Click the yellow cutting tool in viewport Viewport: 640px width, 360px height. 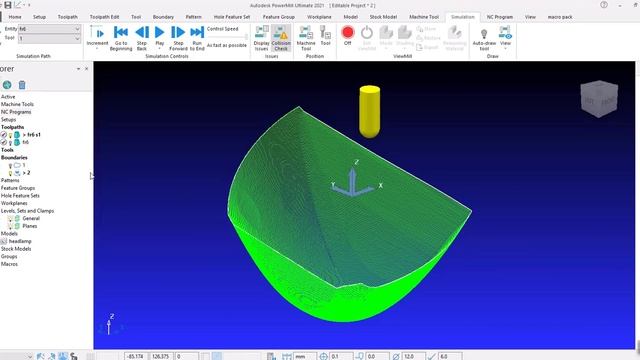[x=370, y=111]
